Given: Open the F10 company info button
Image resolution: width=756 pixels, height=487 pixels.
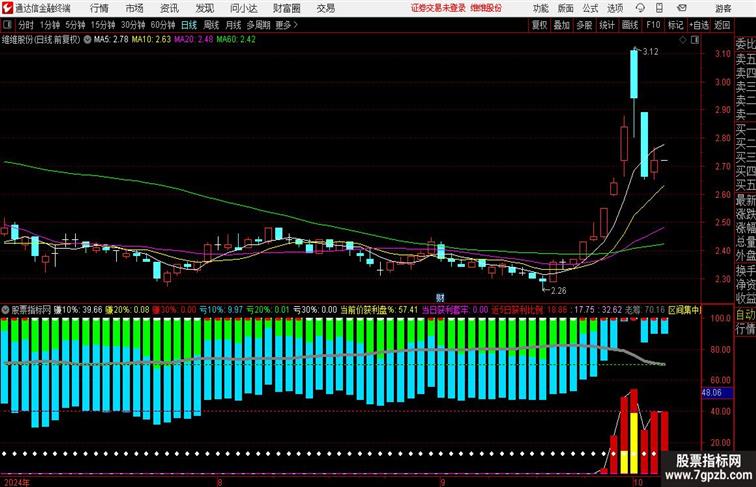Looking at the screenshot, I should click(x=653, y=25).
